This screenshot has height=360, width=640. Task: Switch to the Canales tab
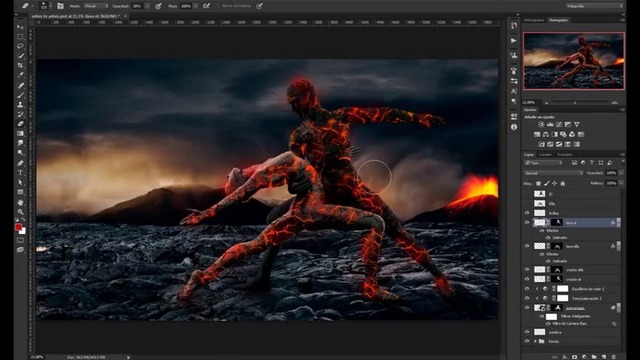[x=545, y=155]
